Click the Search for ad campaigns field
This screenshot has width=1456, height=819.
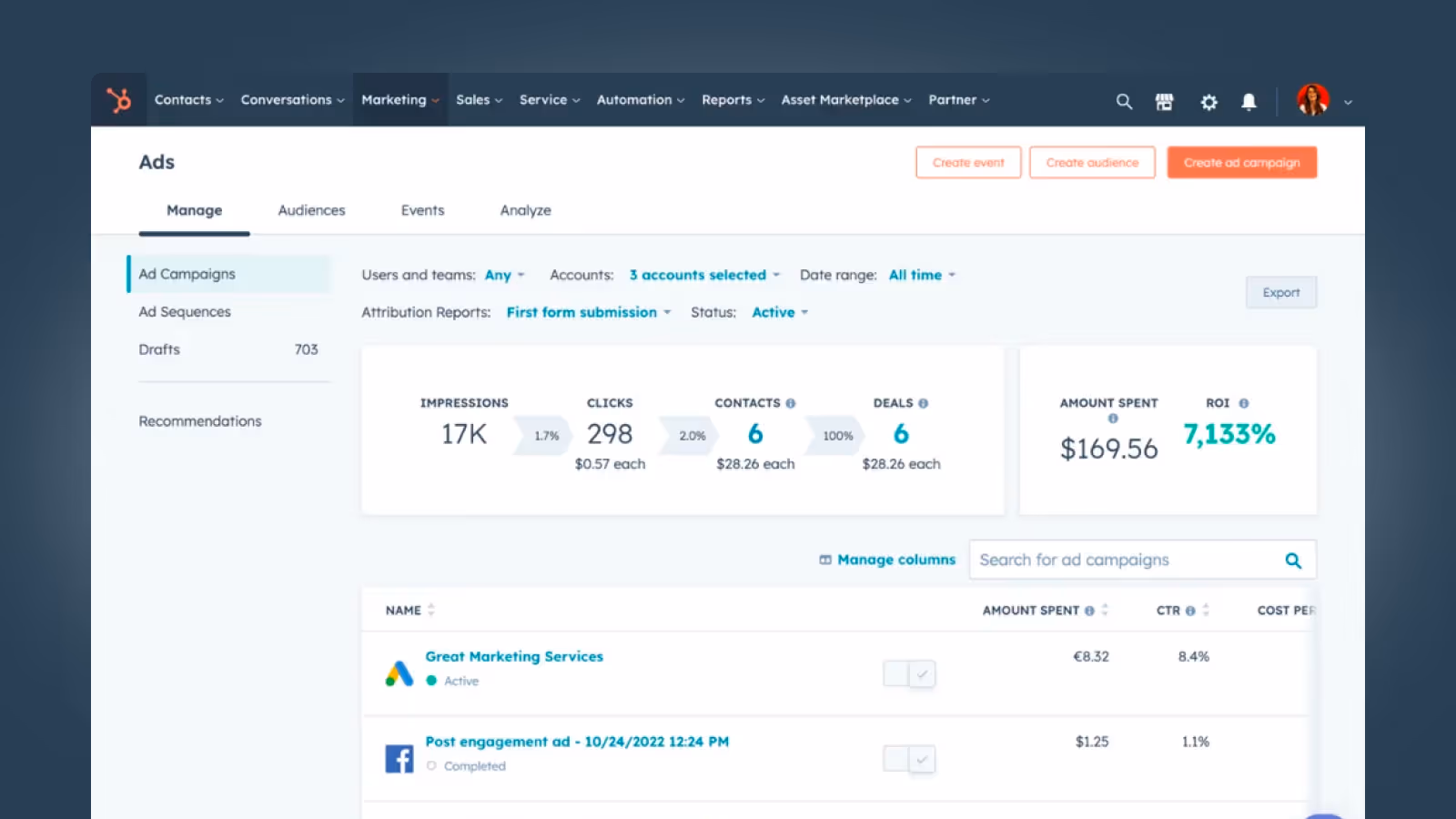[x=1142, y=560]
